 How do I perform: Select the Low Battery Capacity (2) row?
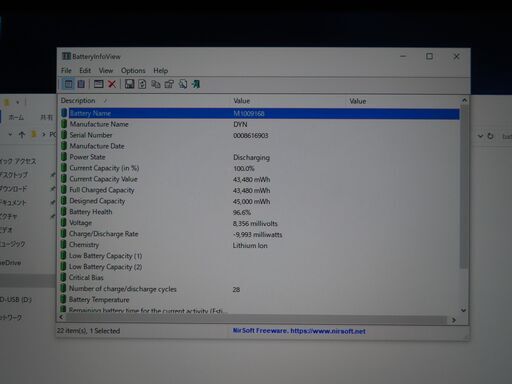(x=260, y=267)
